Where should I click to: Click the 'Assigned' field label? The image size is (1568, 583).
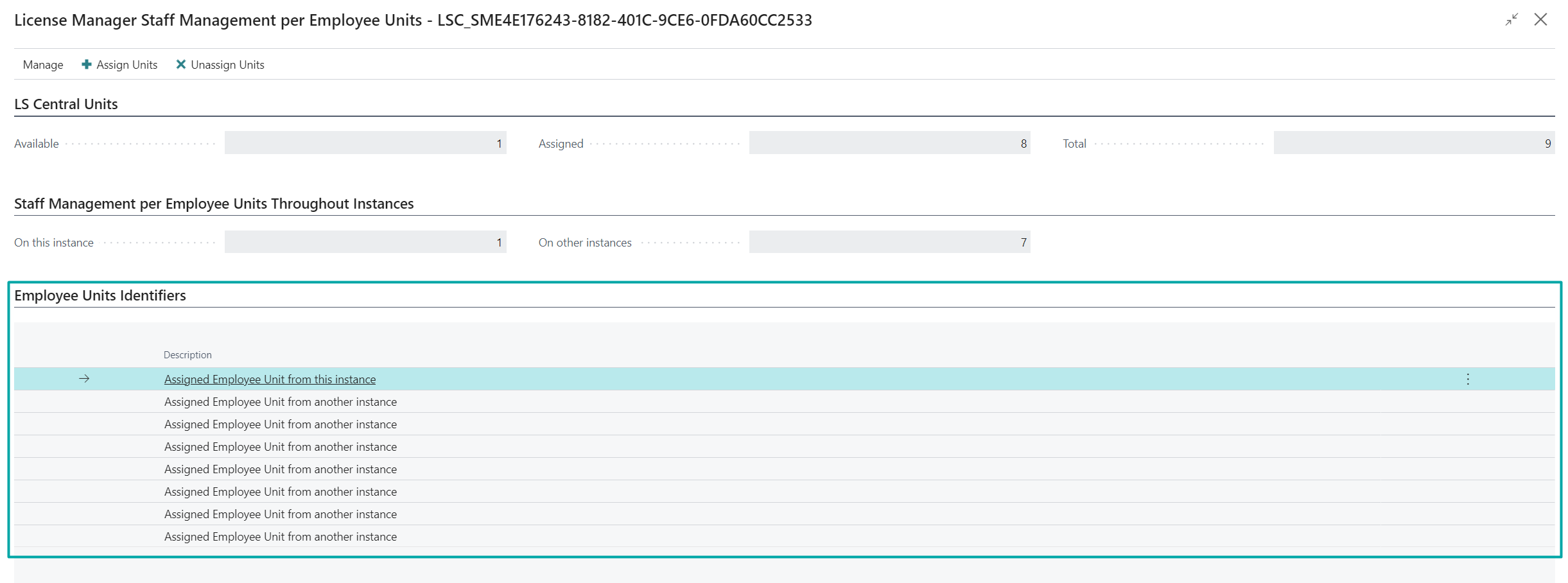[561, 144]
